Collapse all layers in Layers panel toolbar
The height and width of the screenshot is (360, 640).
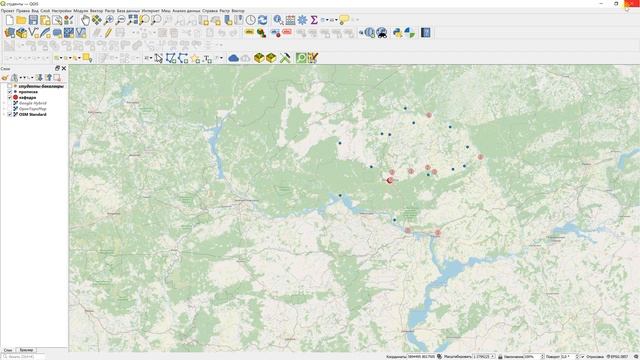point(49,77)
